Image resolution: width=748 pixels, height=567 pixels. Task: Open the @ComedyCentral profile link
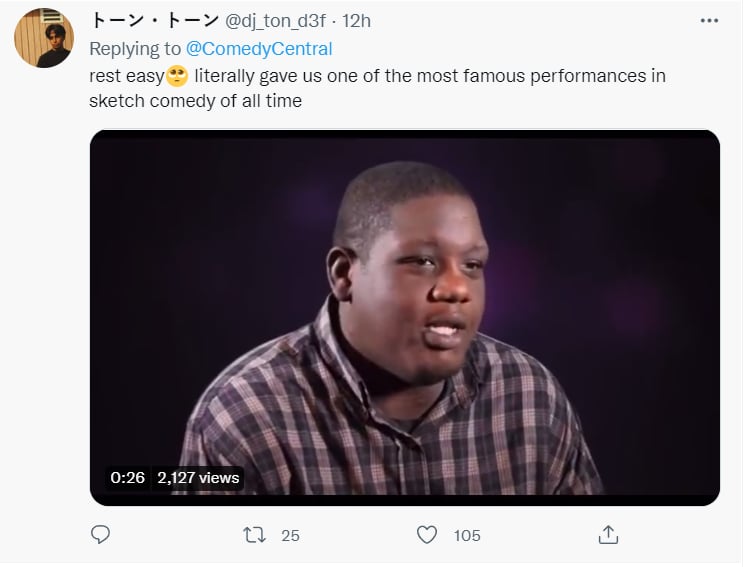[259, 49]
